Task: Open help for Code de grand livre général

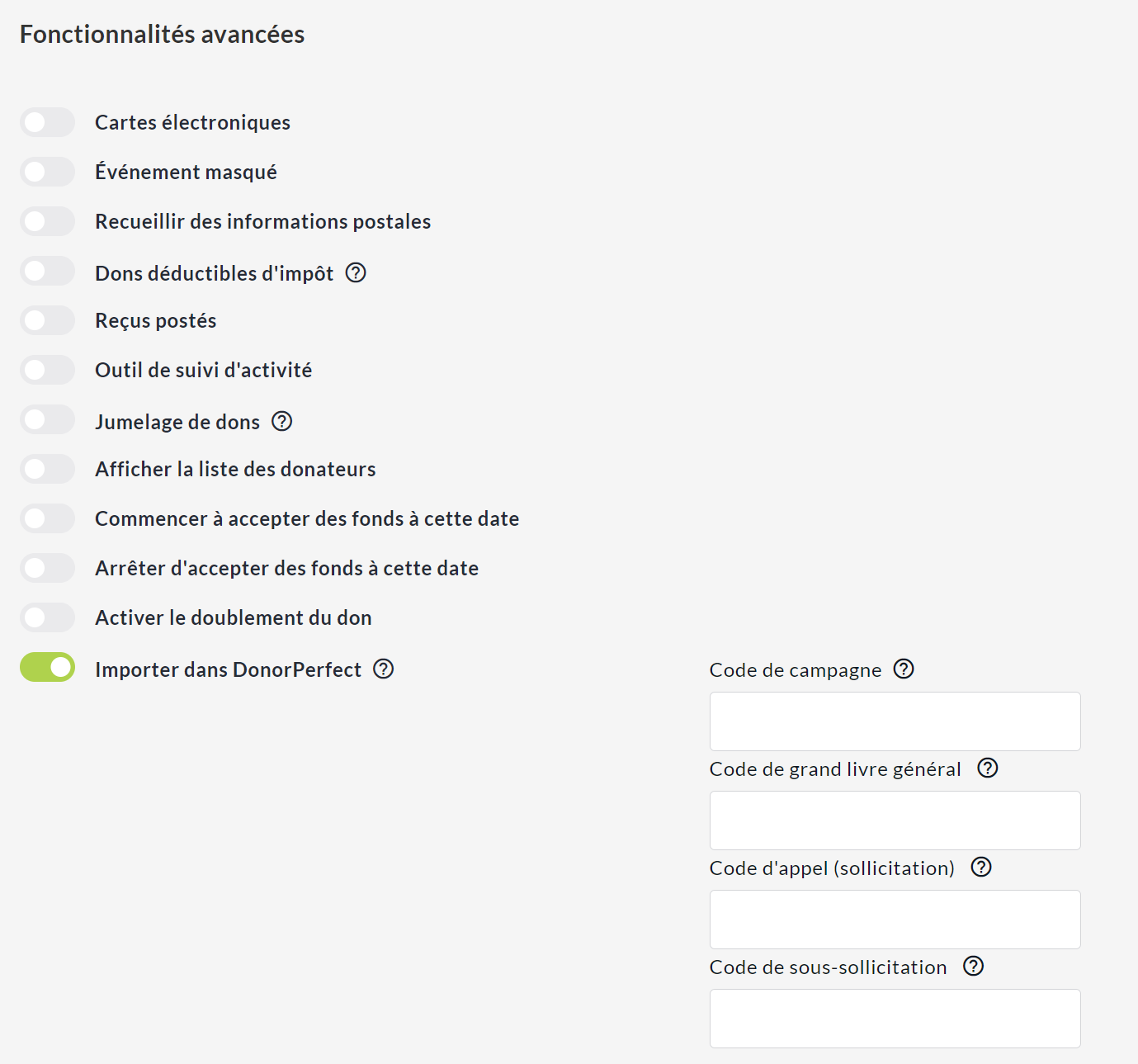Action: (x=988, y=768)
